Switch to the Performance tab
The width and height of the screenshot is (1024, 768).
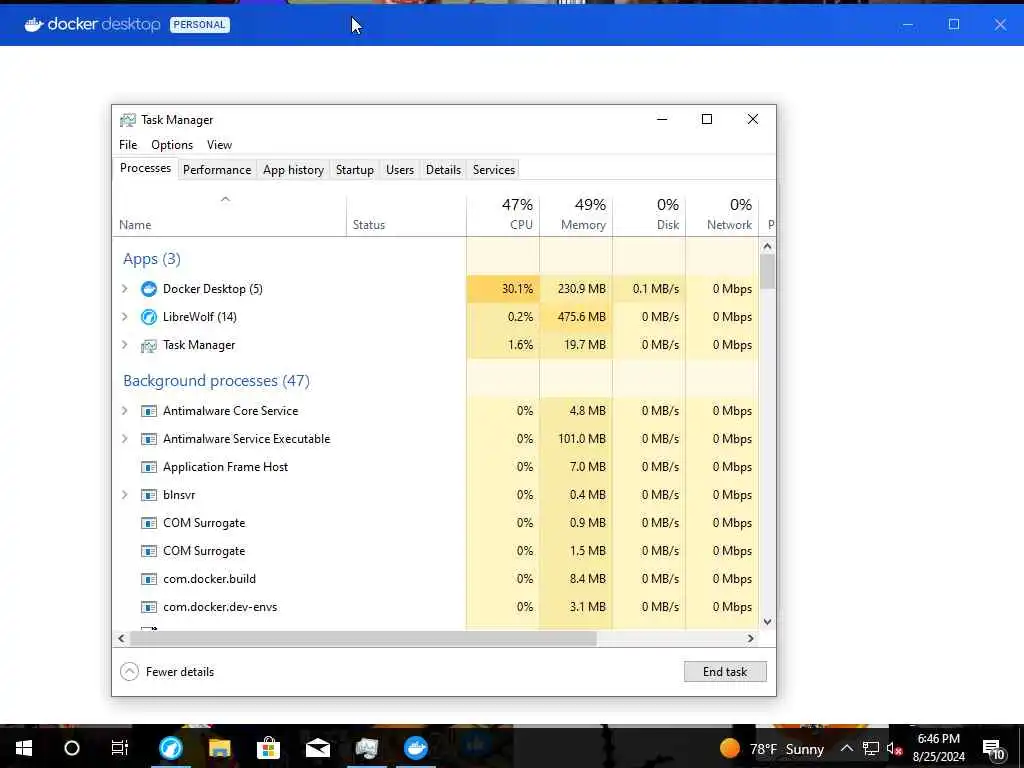[217, 170]
